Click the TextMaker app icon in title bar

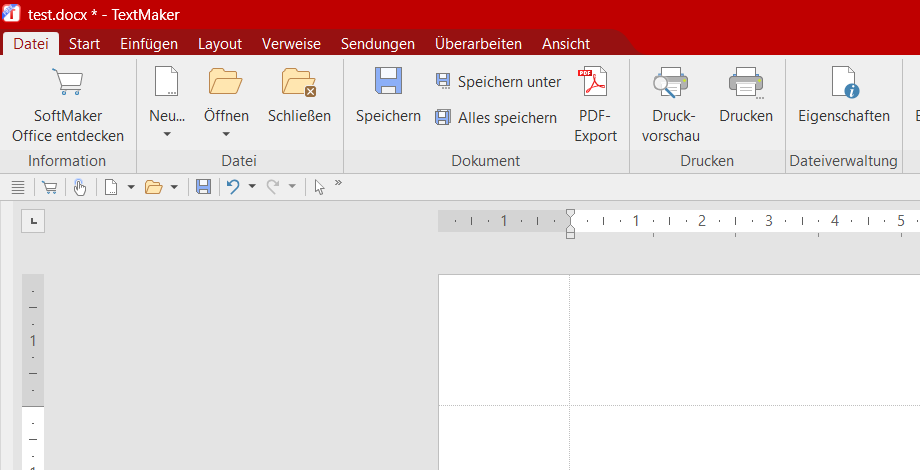[11, 13]
